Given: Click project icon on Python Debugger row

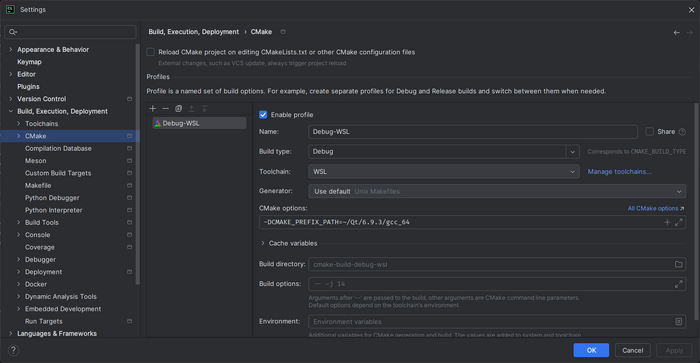Looking at the screenshot, I should pyautogui.click(x=129, y=198).
